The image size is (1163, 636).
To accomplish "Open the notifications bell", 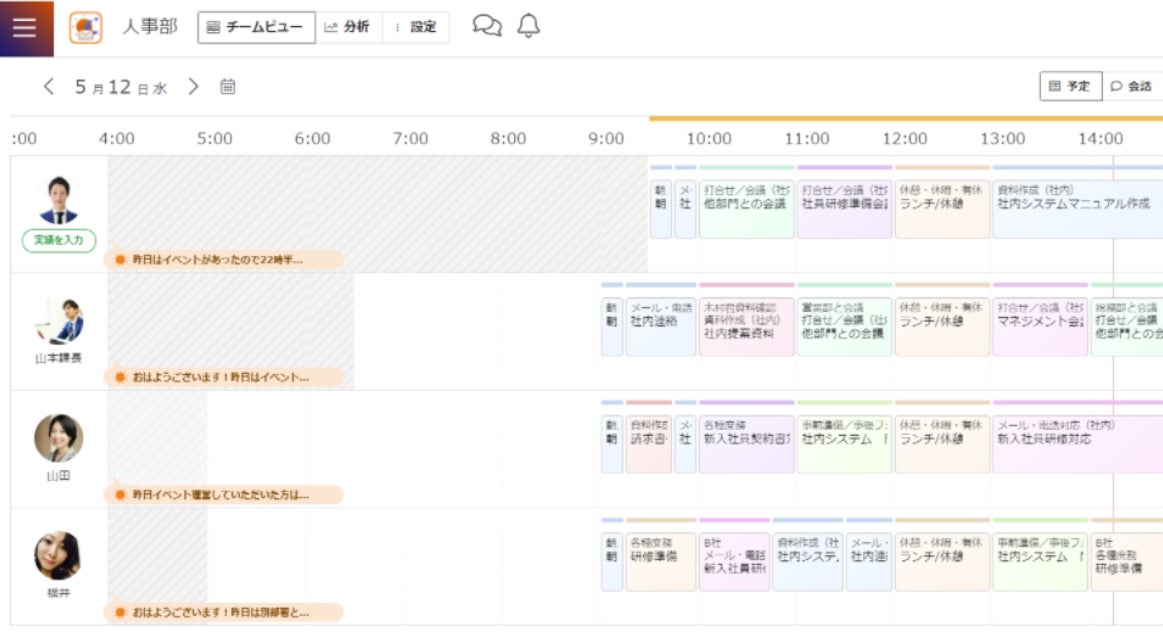I will coord(528,27).
